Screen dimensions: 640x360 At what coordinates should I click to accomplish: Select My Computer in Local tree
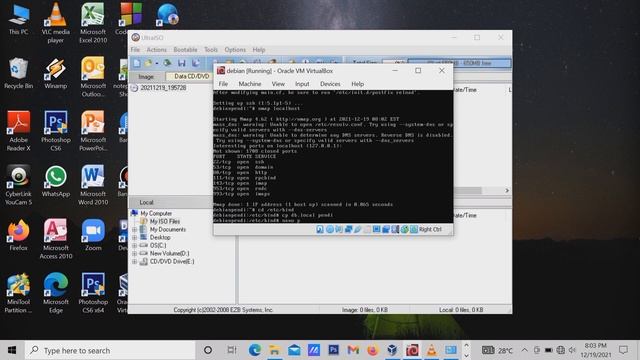point(156,213)
